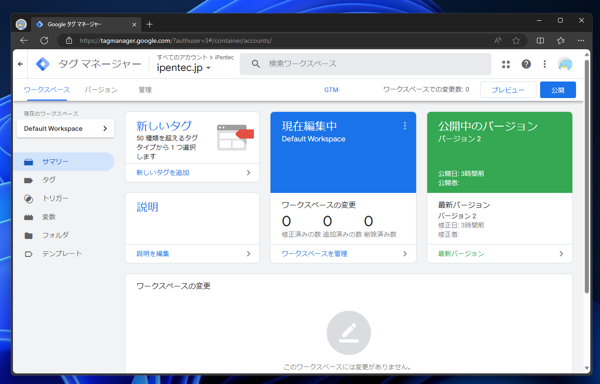600x384 pixels.
Task: Click the Tag Manager back arrow
Action: 20,64
